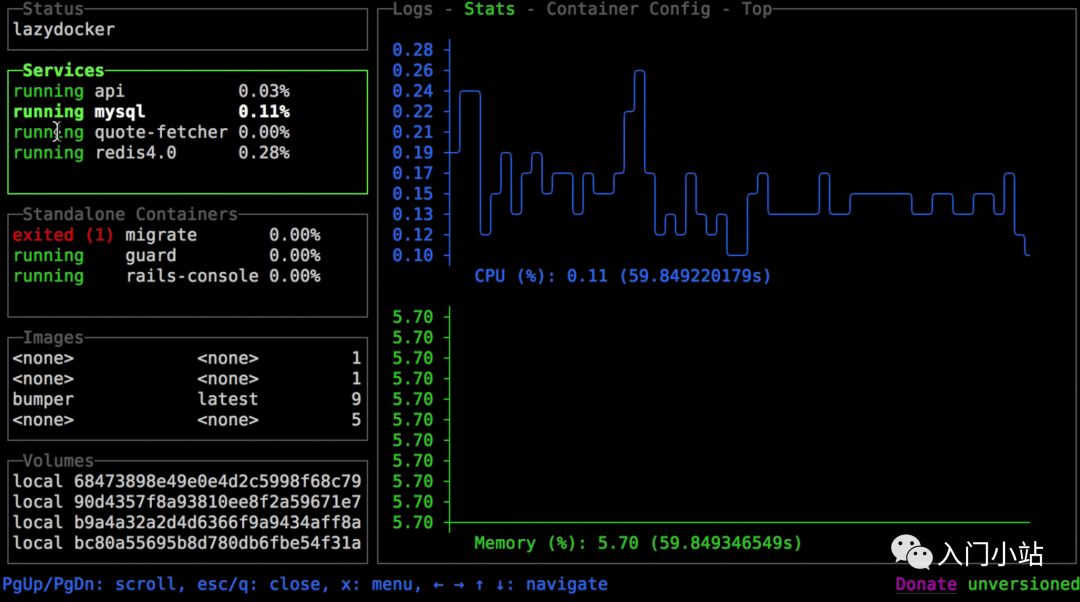Click the Volumes panel title
The height and width of the screenshot is (602, 1080).
point(58,461)
